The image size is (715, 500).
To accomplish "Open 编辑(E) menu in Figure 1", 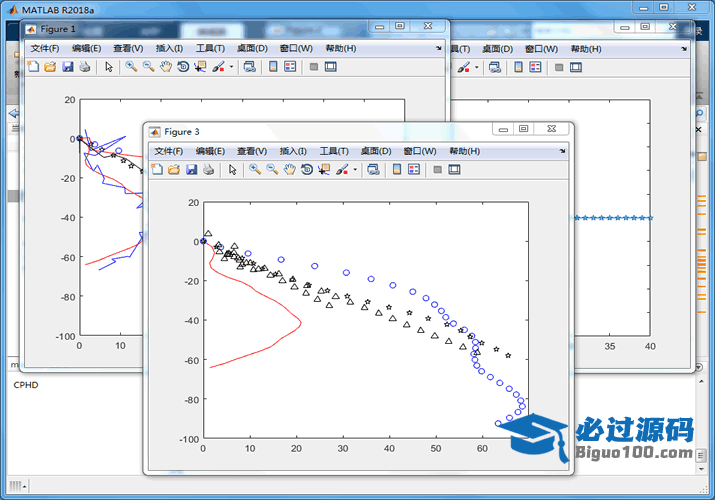I will [x=86, y=48].
